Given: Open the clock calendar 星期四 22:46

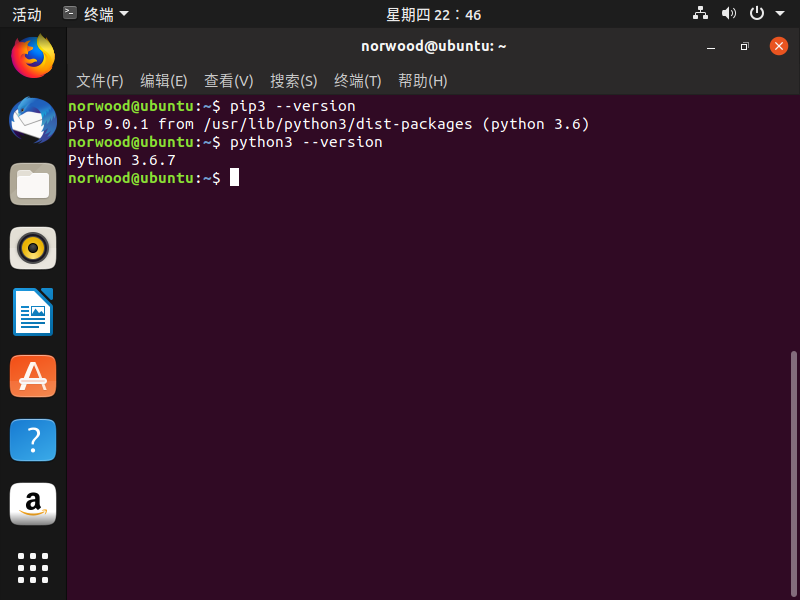Looking at the screenshot, I should 434,14.
